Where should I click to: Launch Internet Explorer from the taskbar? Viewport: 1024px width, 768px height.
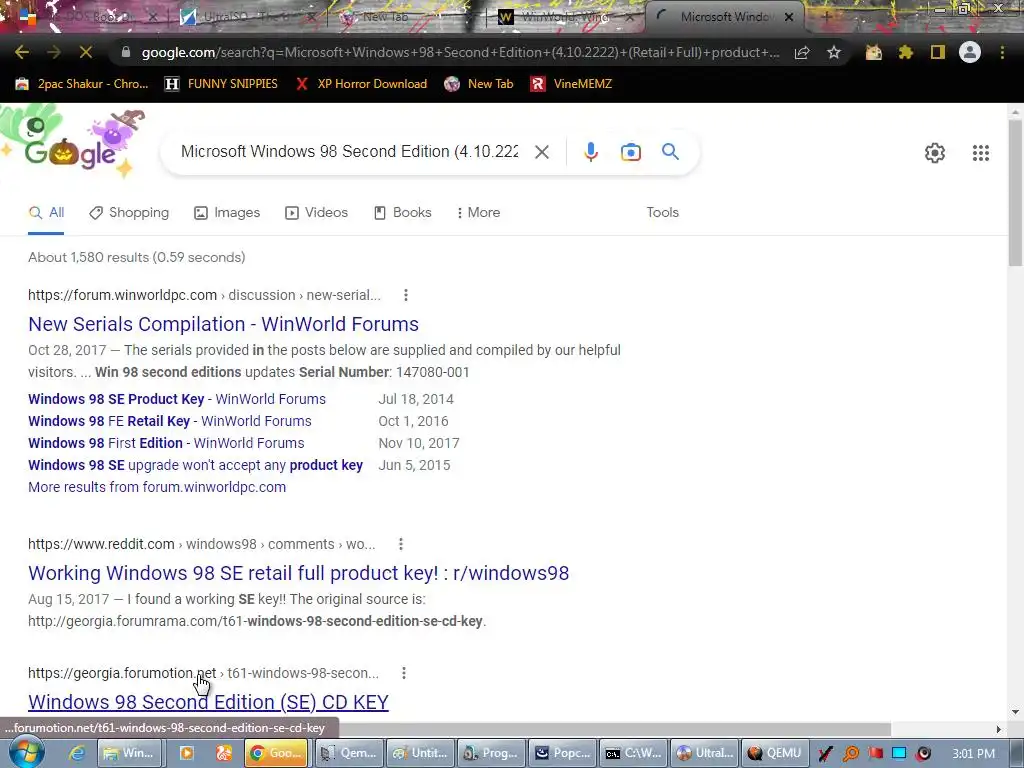(x=77, y=753)
